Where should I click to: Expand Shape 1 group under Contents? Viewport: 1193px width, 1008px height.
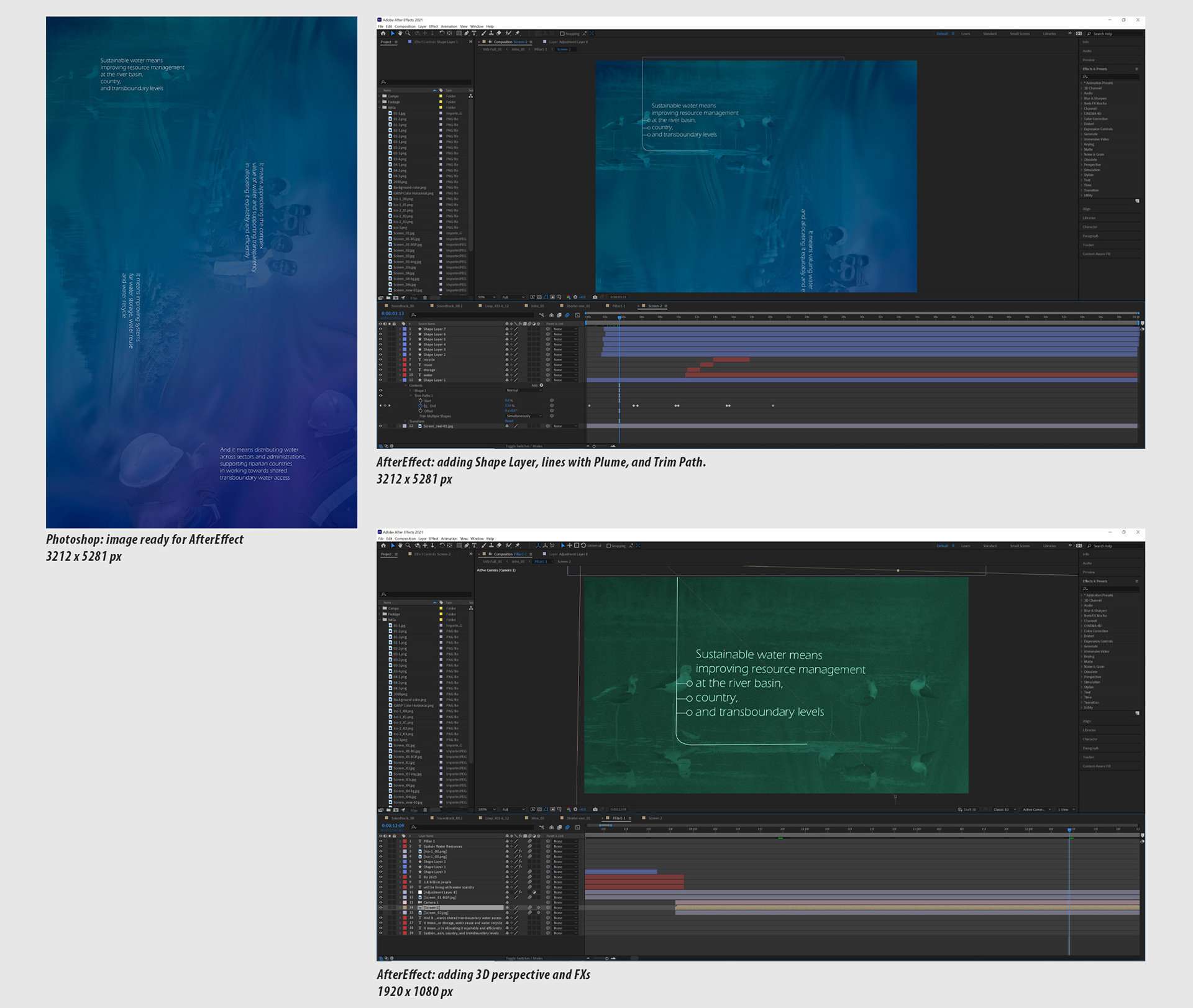point(410,390)
